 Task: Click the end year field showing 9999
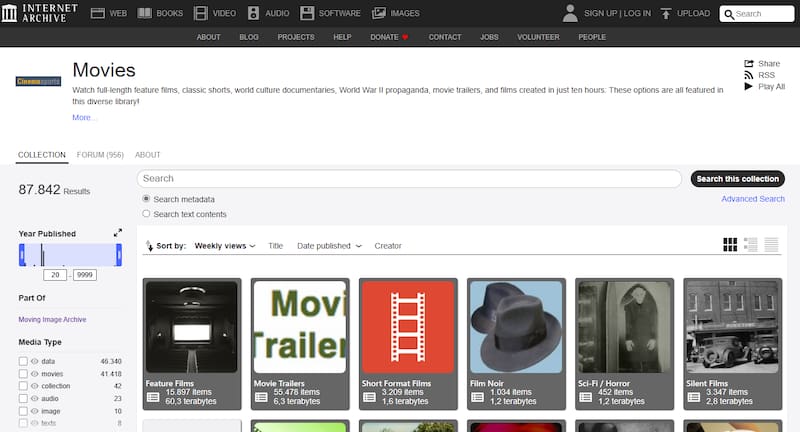coord(85,275)
